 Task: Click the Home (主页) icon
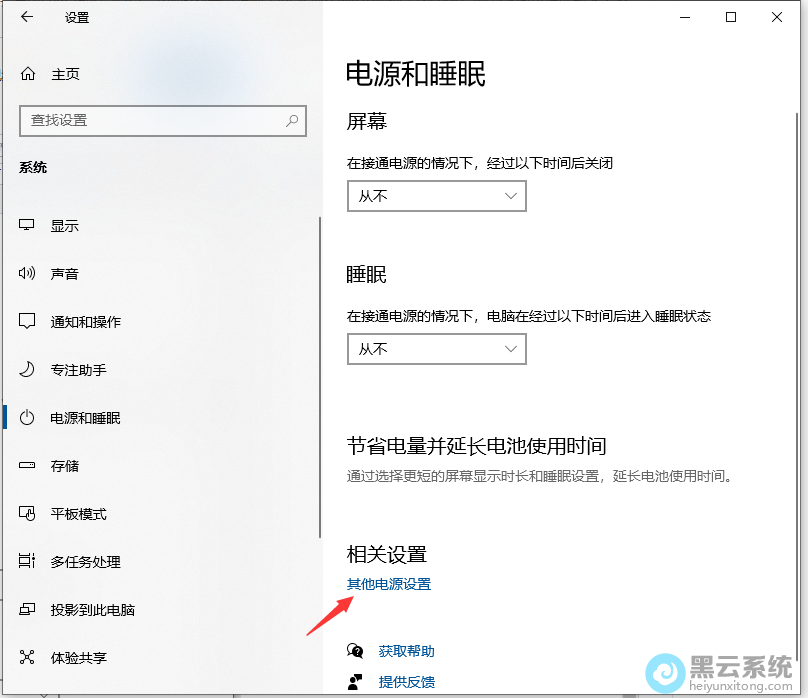tap(28, 74)
